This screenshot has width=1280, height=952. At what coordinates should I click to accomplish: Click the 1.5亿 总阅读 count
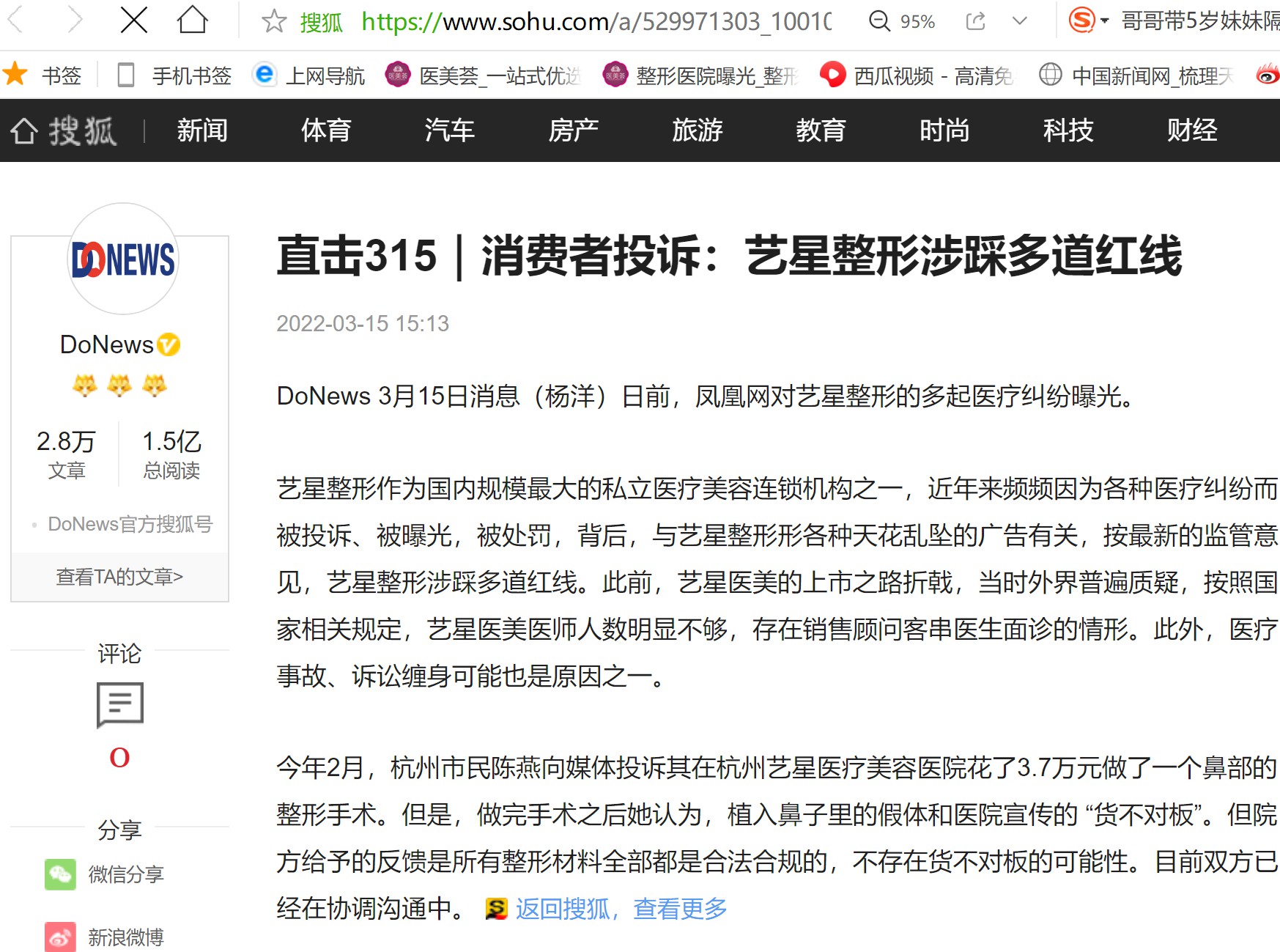pos(171,454)
